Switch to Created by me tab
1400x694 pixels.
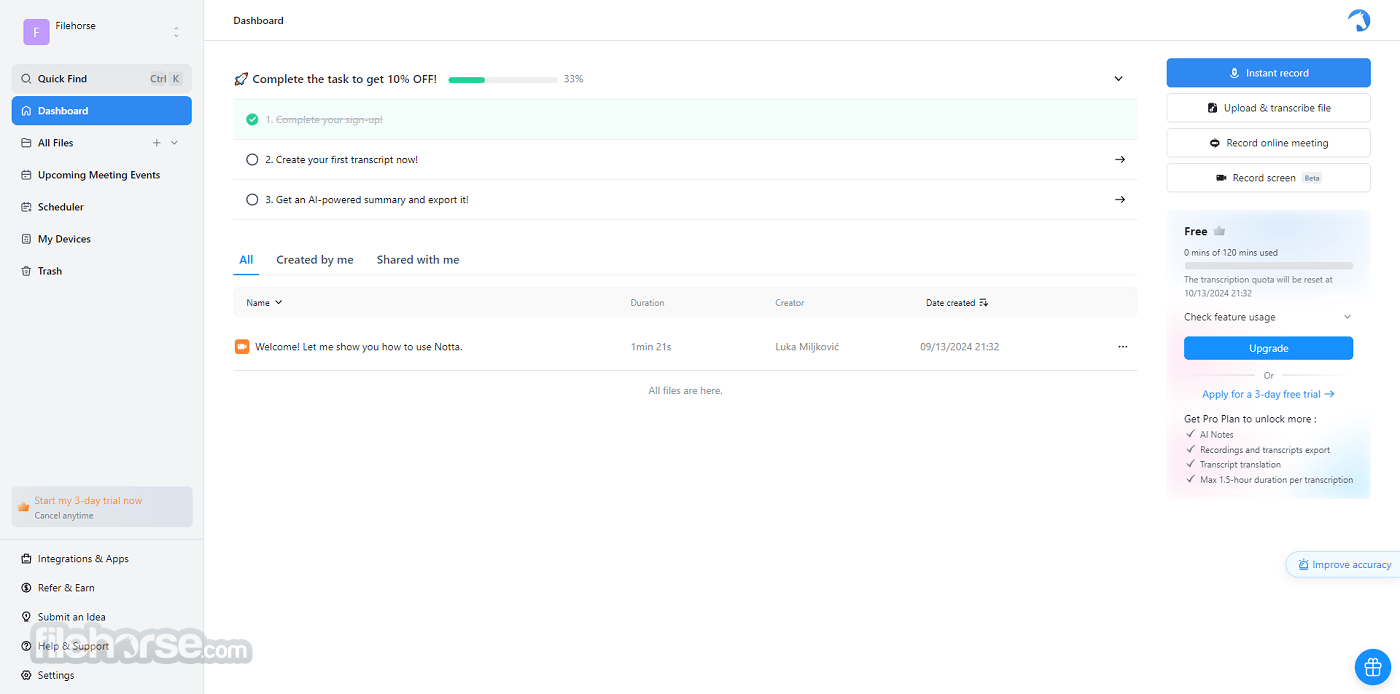coord(315,260)
